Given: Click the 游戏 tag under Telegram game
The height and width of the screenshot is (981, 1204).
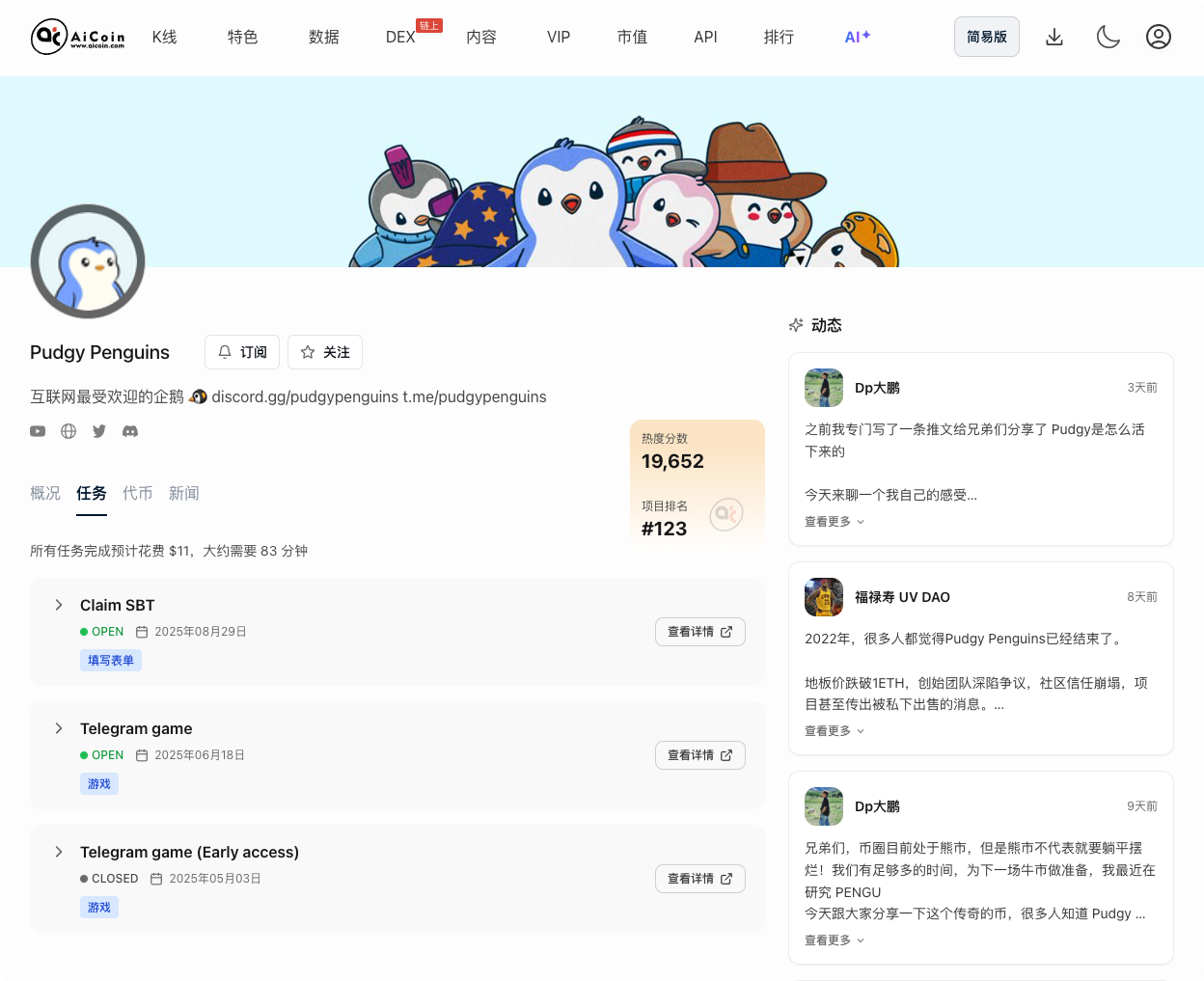Looking at the screenshot, I should pyautogui.click(x=99, y=783).
